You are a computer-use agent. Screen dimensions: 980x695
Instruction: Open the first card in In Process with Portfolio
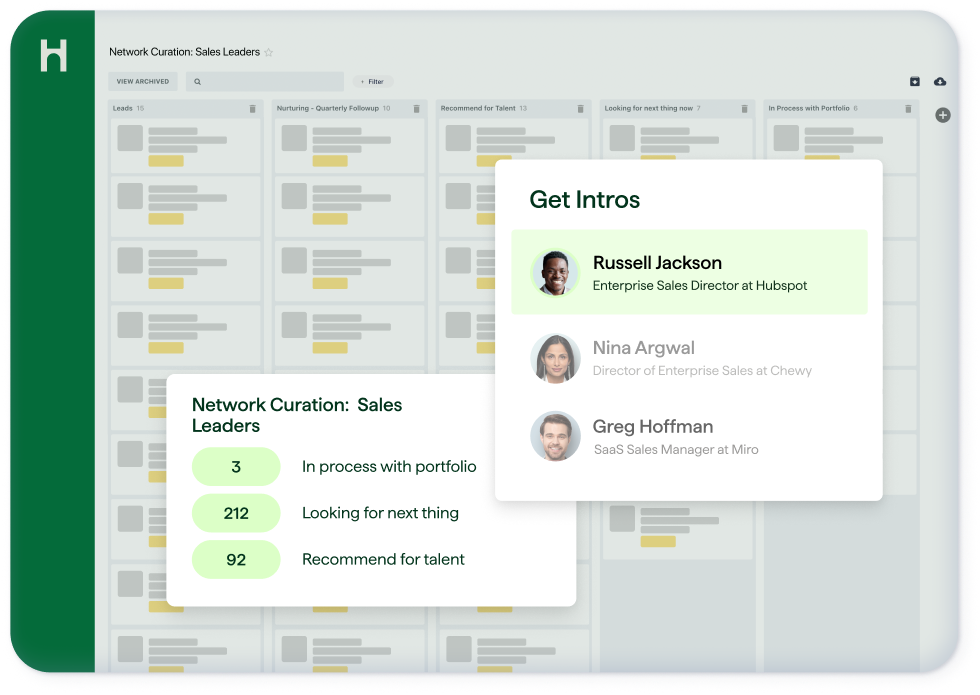841,139
